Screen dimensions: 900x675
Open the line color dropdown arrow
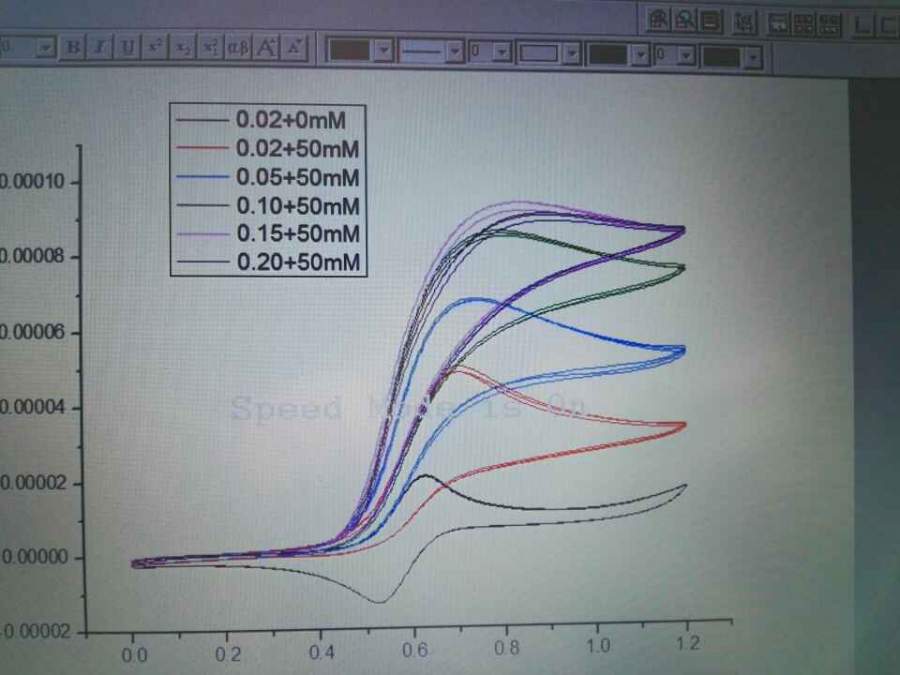pos(383,52)
